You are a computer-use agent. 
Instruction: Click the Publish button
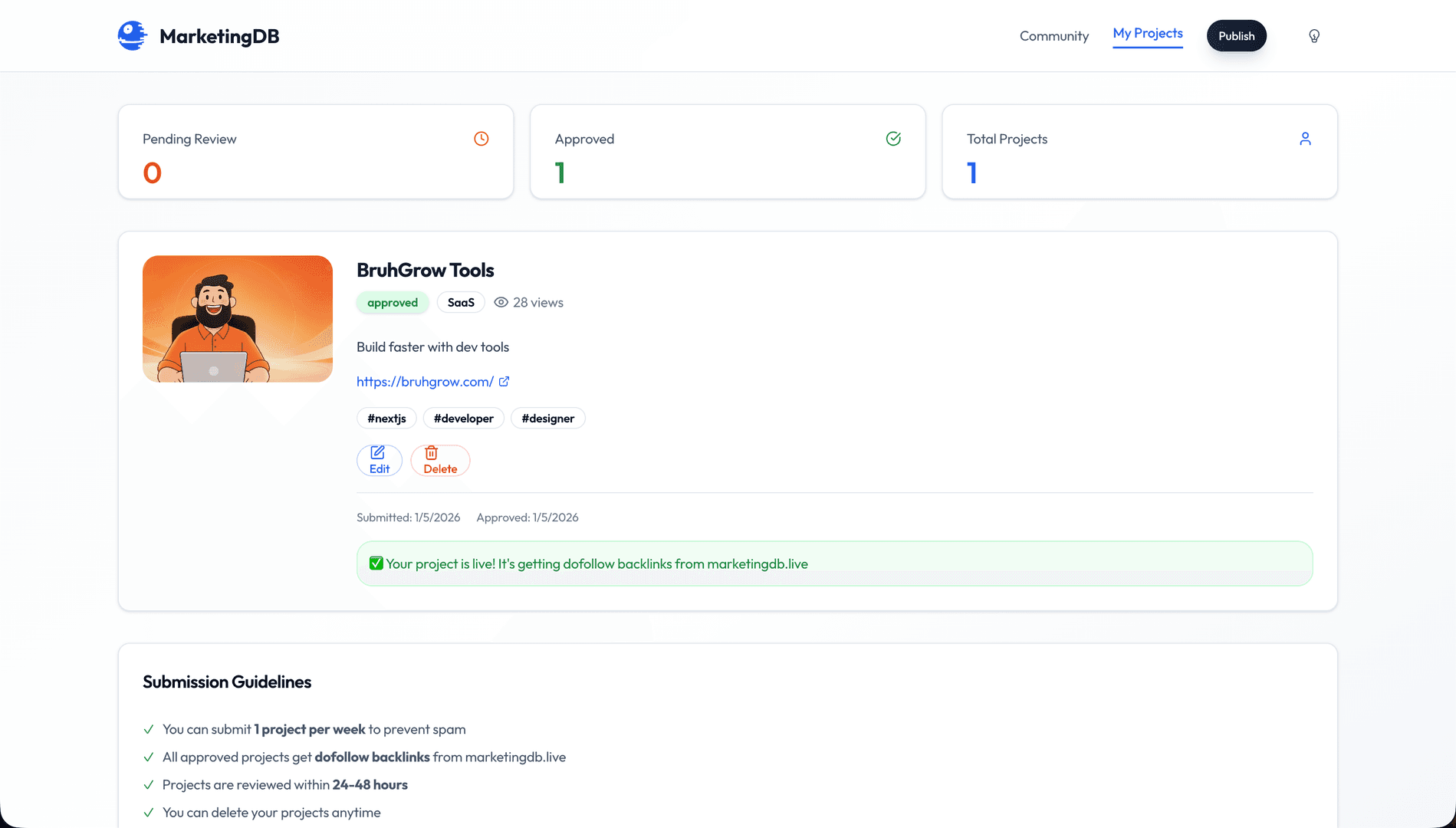coord(1236,35)
